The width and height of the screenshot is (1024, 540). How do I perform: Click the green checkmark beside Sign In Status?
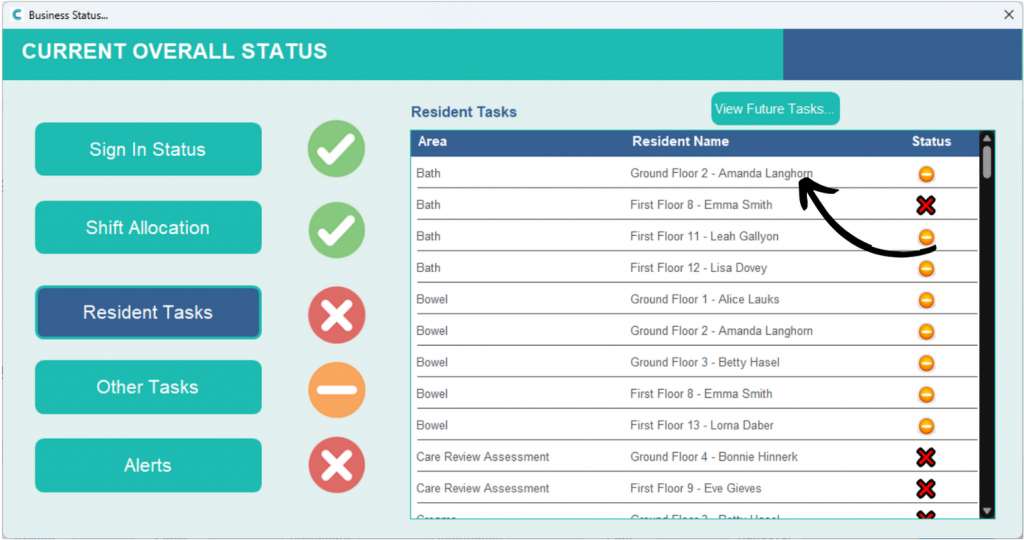[336, 149]
